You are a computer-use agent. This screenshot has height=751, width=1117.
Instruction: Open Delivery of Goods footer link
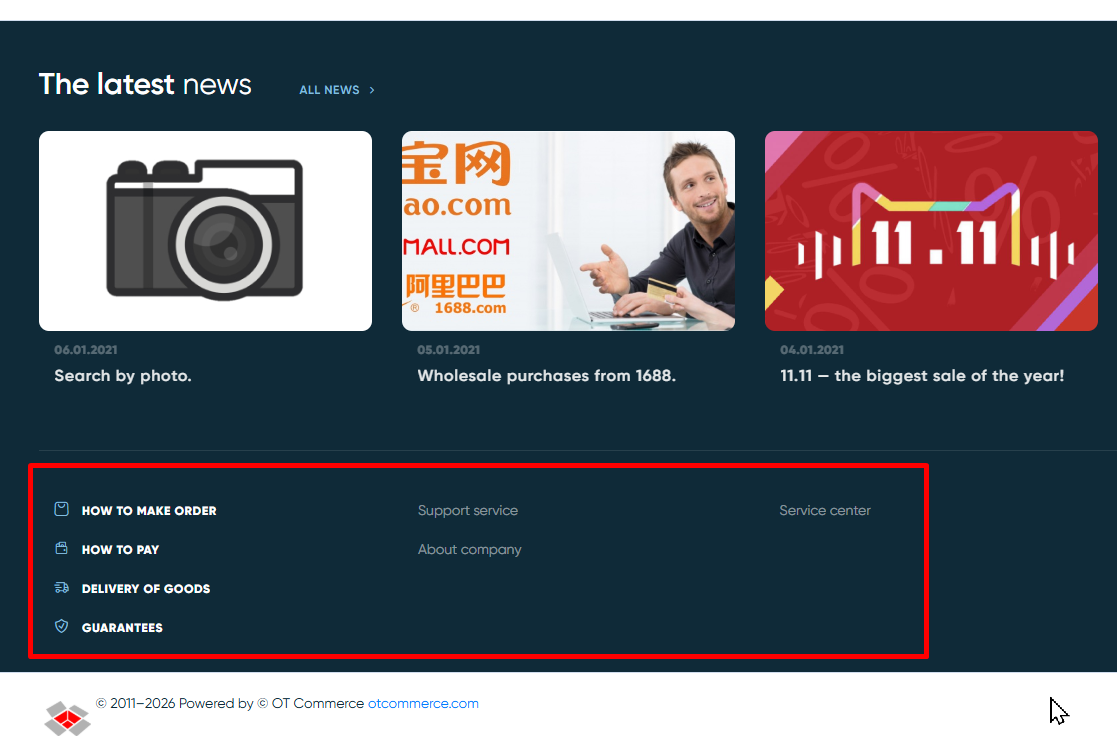(146, 589)
